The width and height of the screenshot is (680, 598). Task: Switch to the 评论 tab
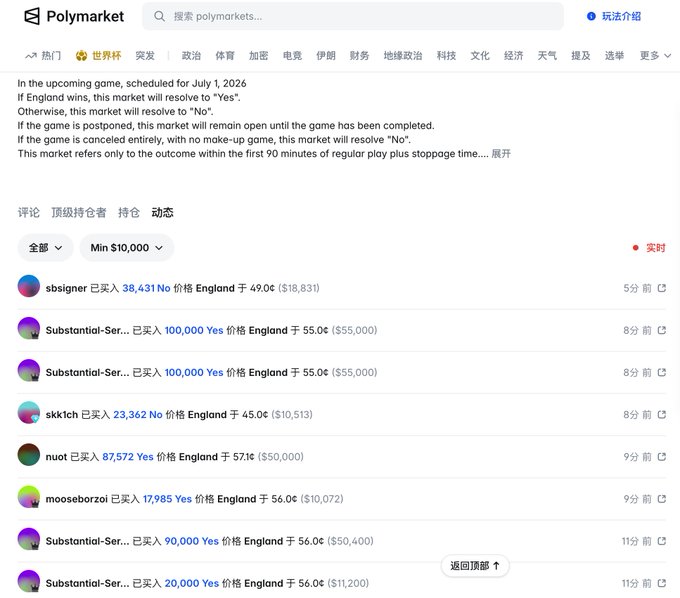[x=29, y=212]
